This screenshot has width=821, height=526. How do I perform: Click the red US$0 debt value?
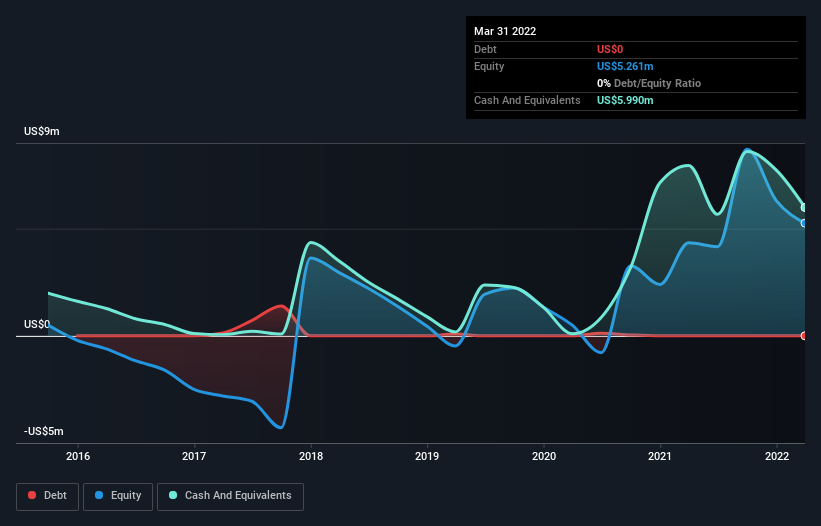(x=610, y=49)
